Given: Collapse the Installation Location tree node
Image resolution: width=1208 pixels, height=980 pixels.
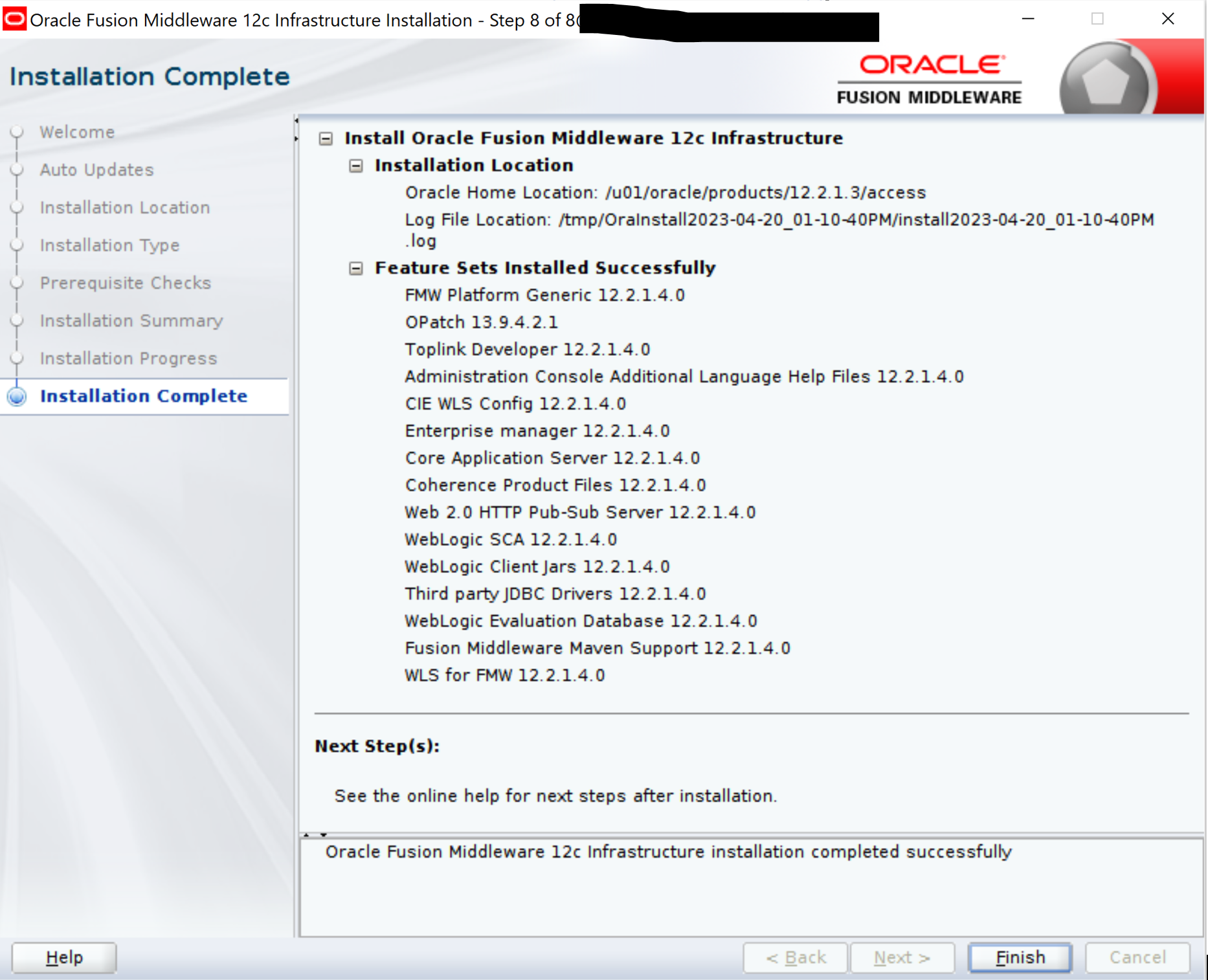Looking at the screenshot, I should click(355, 166).
